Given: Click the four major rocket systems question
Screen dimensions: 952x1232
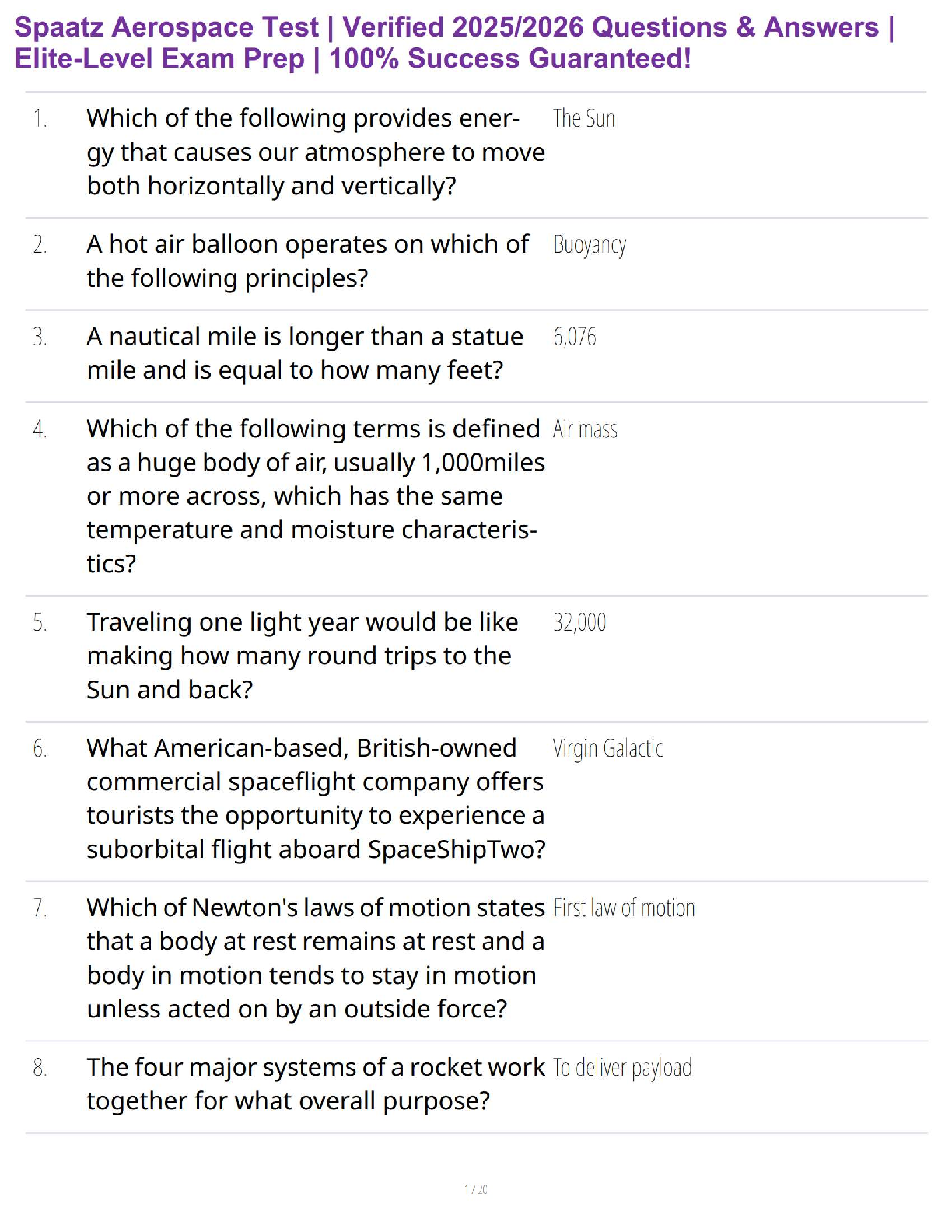Looking at the screenshot, I should (x=315, y=1084).
